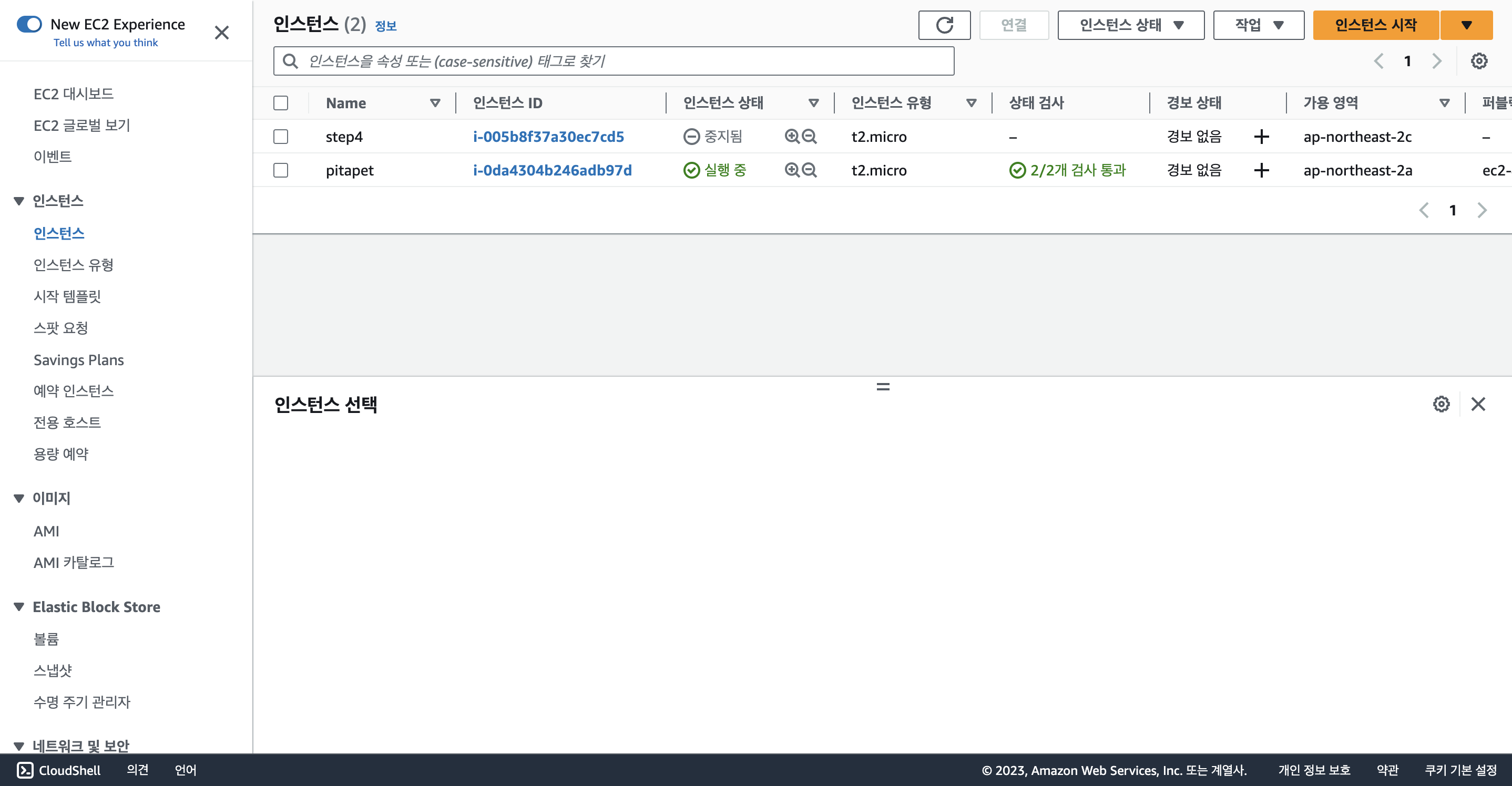1512x786 pixels.
Task: Open instance link i-0da4304b246adb97d
Action: 551,170
